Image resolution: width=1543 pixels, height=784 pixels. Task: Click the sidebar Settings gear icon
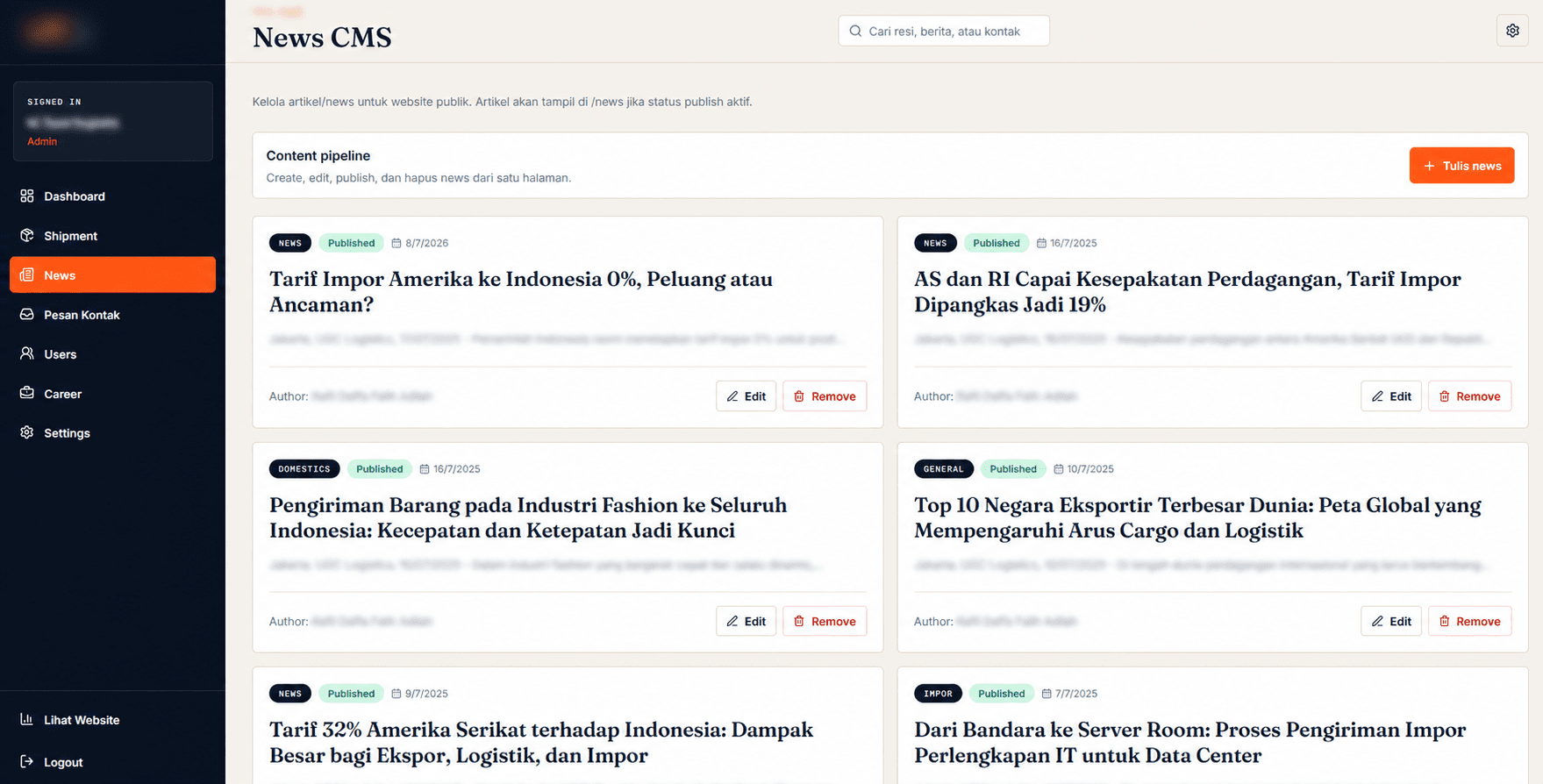coord(27,432)
